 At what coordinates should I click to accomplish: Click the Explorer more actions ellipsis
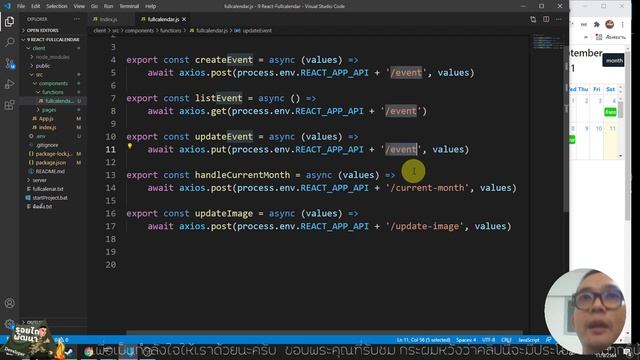(x=77, y=19)
